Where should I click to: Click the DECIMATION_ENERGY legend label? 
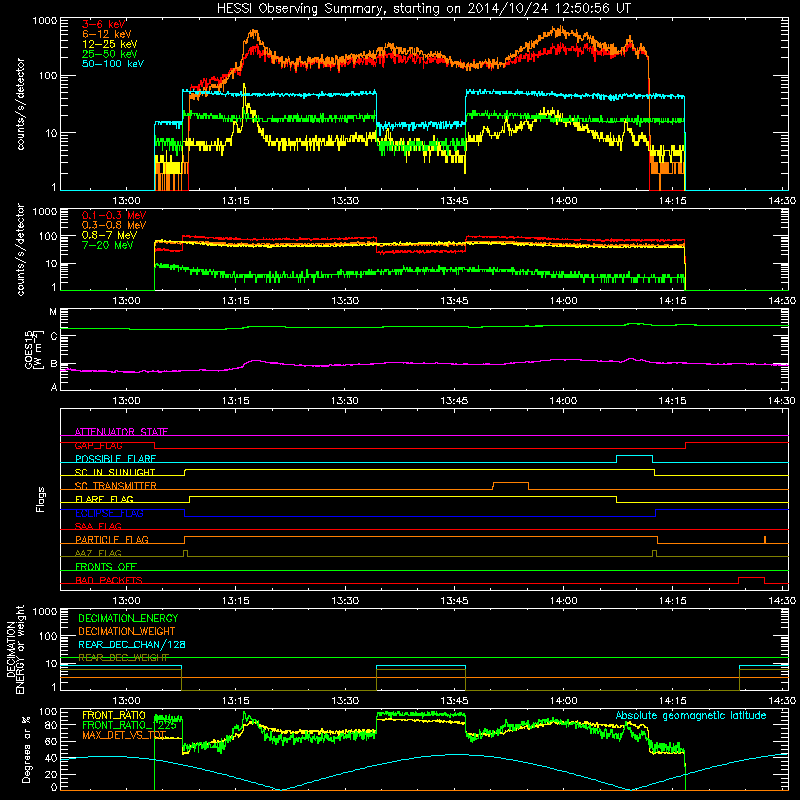coord(128,618)
